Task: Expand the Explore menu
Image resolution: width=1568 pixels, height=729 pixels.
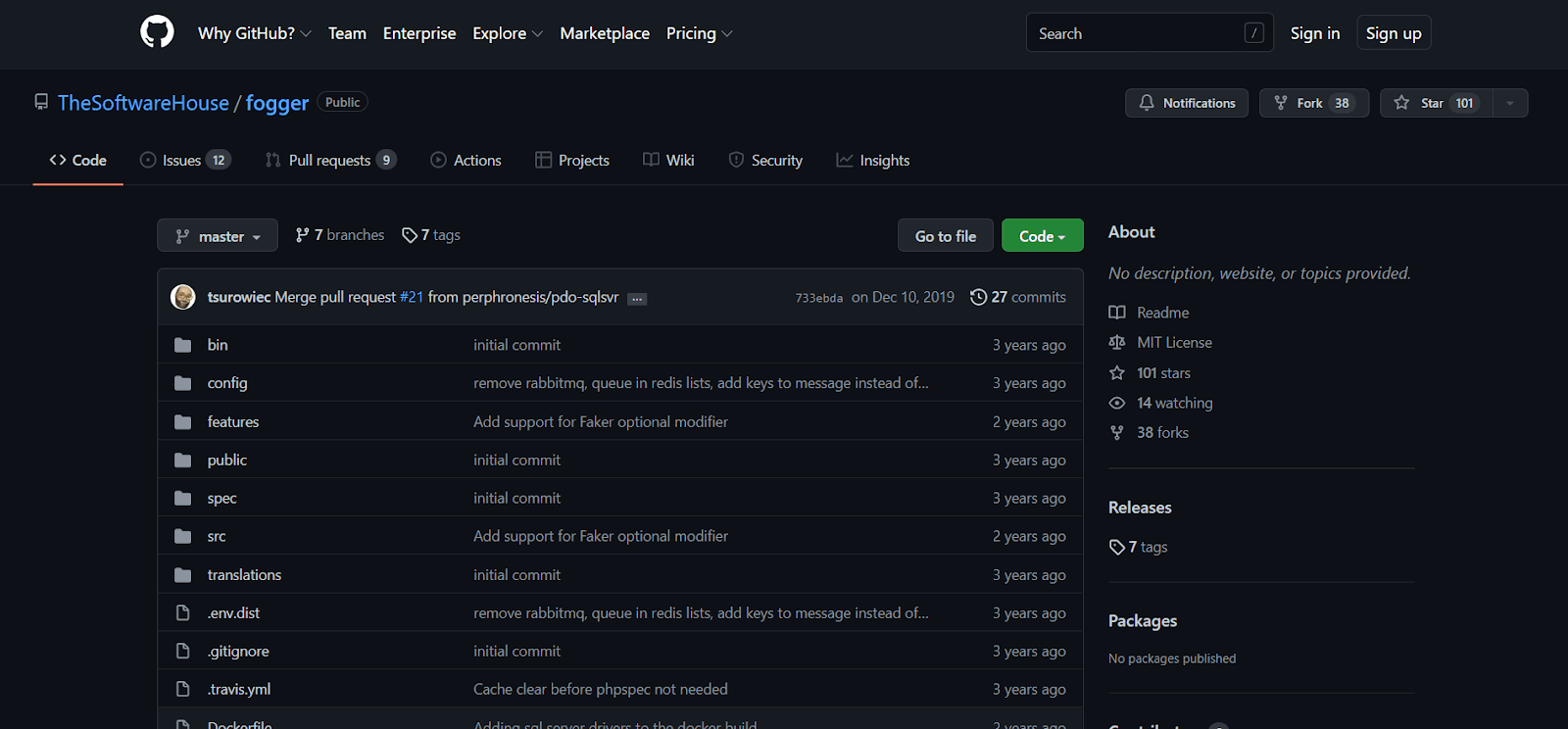Action: (507, 33)
